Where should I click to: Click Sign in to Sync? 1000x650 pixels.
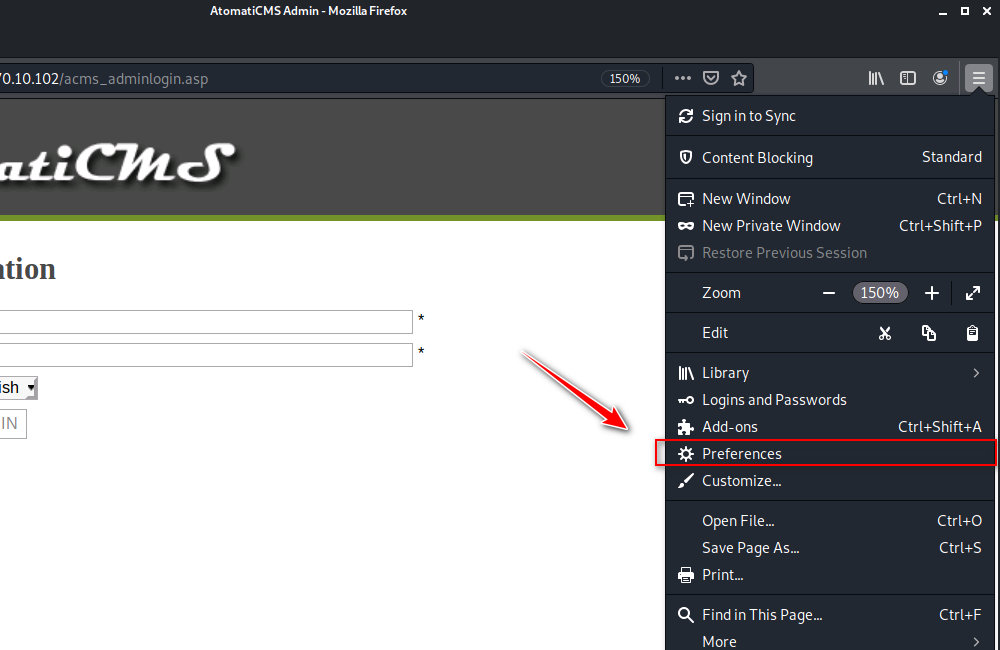(749, 116)
